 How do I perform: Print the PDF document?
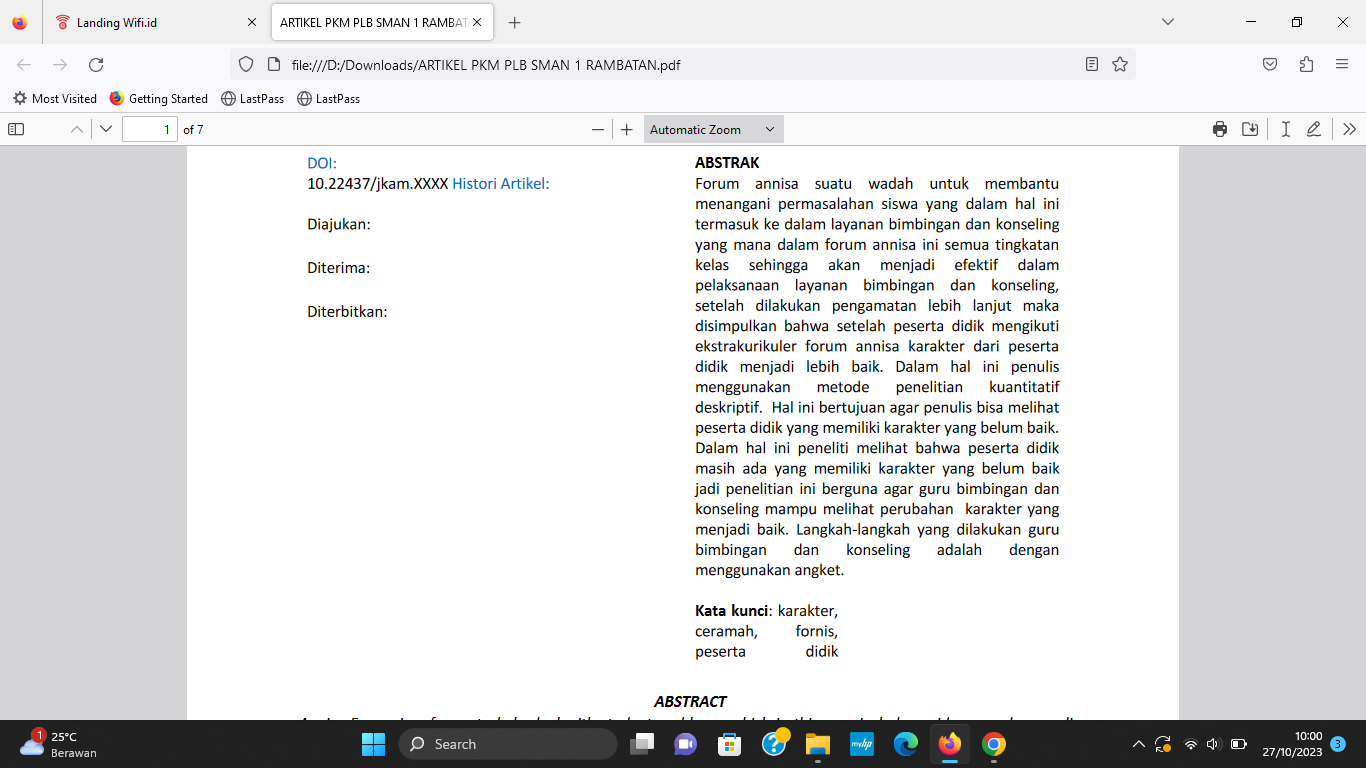coord(1220,129)
